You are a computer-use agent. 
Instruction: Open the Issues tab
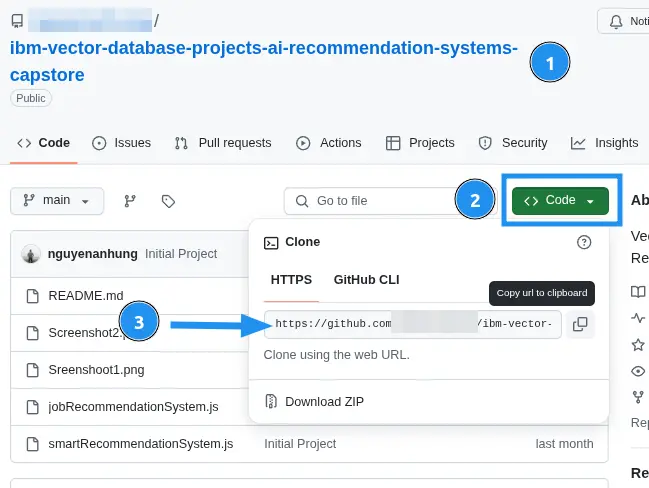121,143
